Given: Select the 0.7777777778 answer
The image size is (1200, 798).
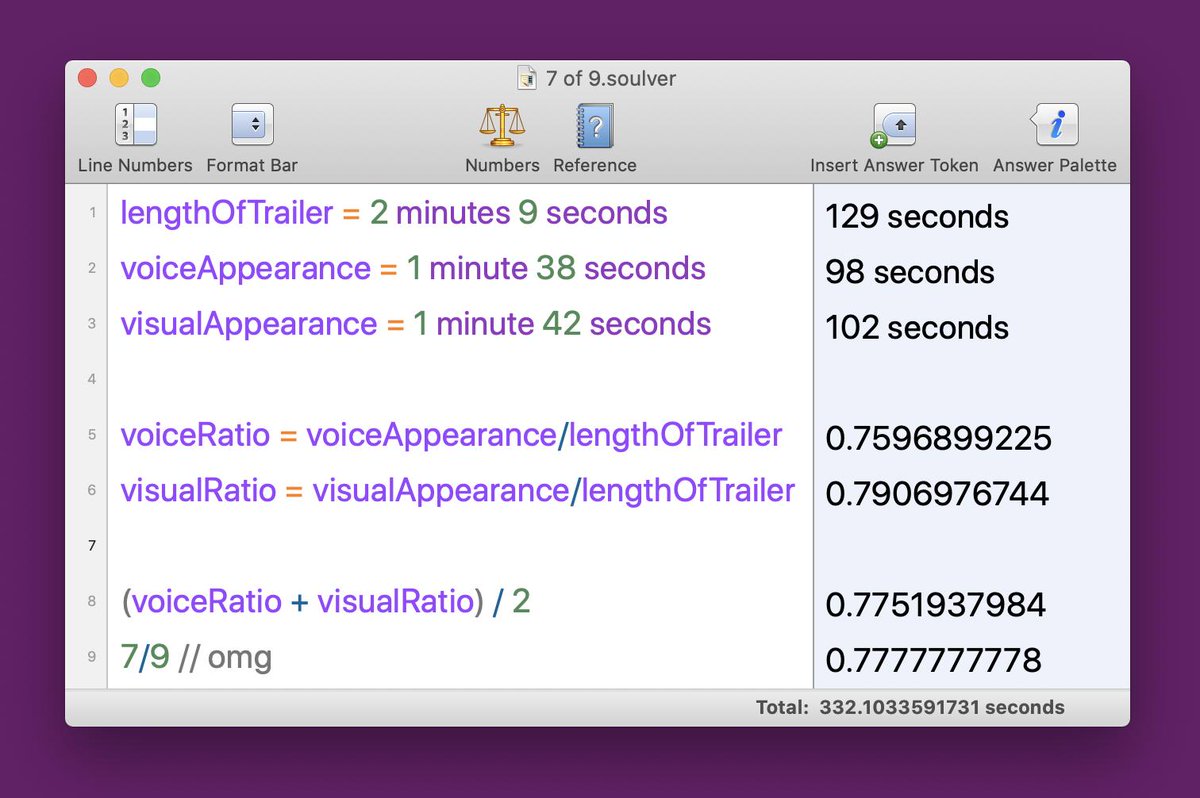Looking at the screenshot, I should 934,660.
